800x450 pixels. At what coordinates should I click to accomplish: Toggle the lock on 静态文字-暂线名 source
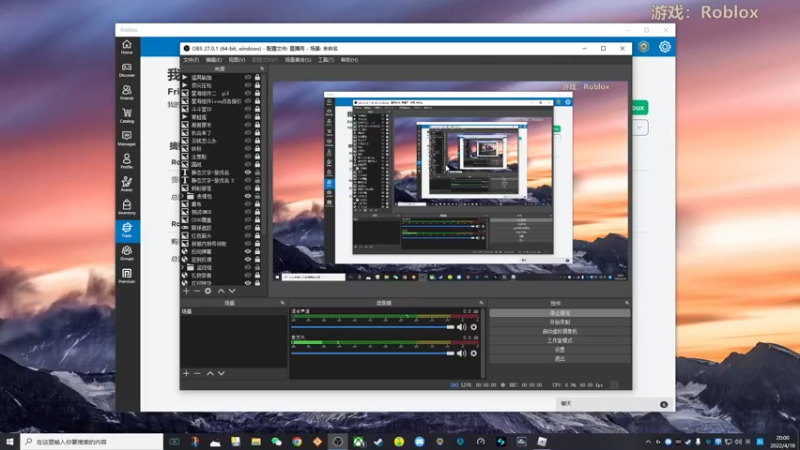[x=257, y=172]
